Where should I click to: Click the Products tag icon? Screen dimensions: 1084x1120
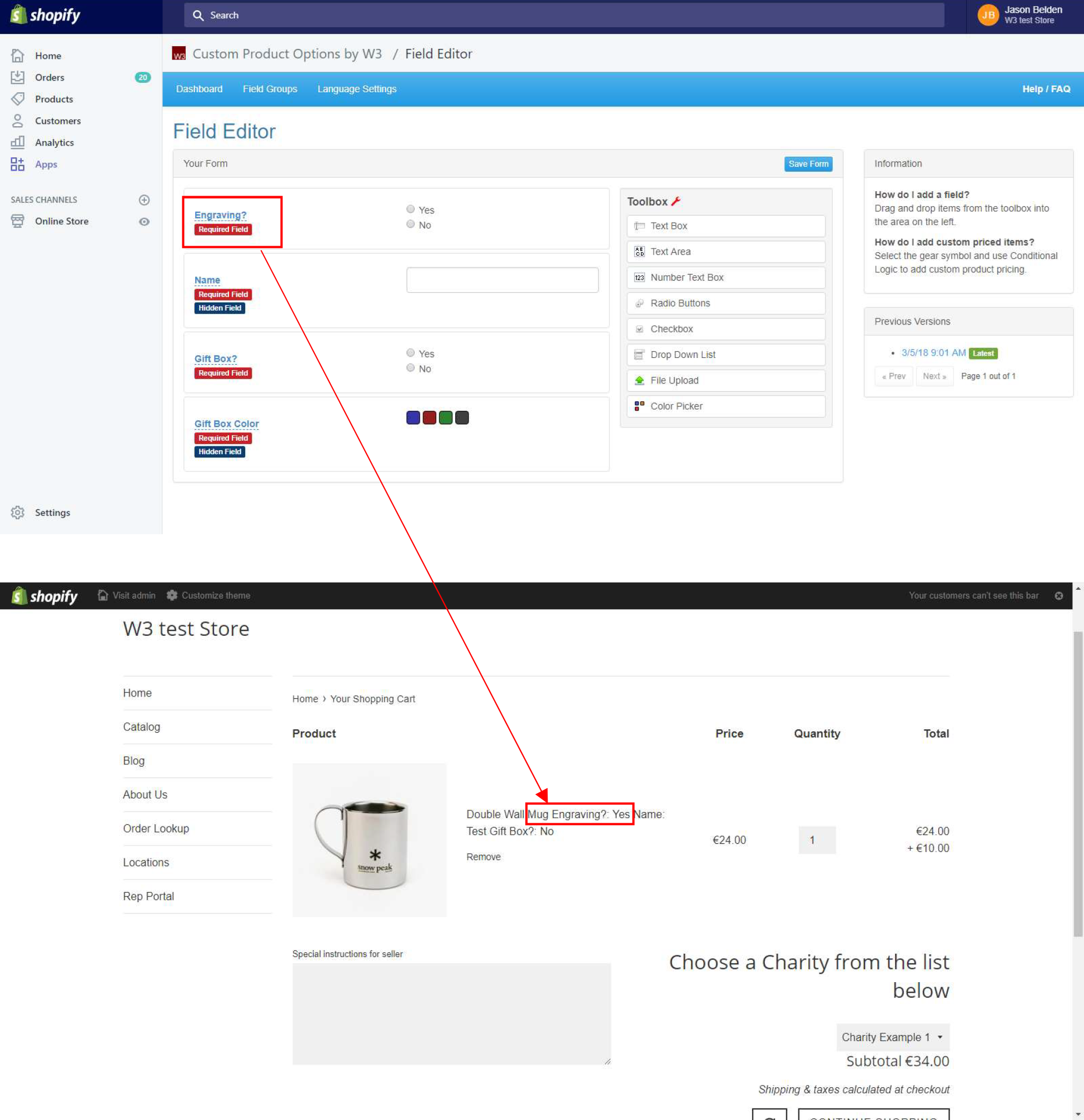(x=18, y=99)
